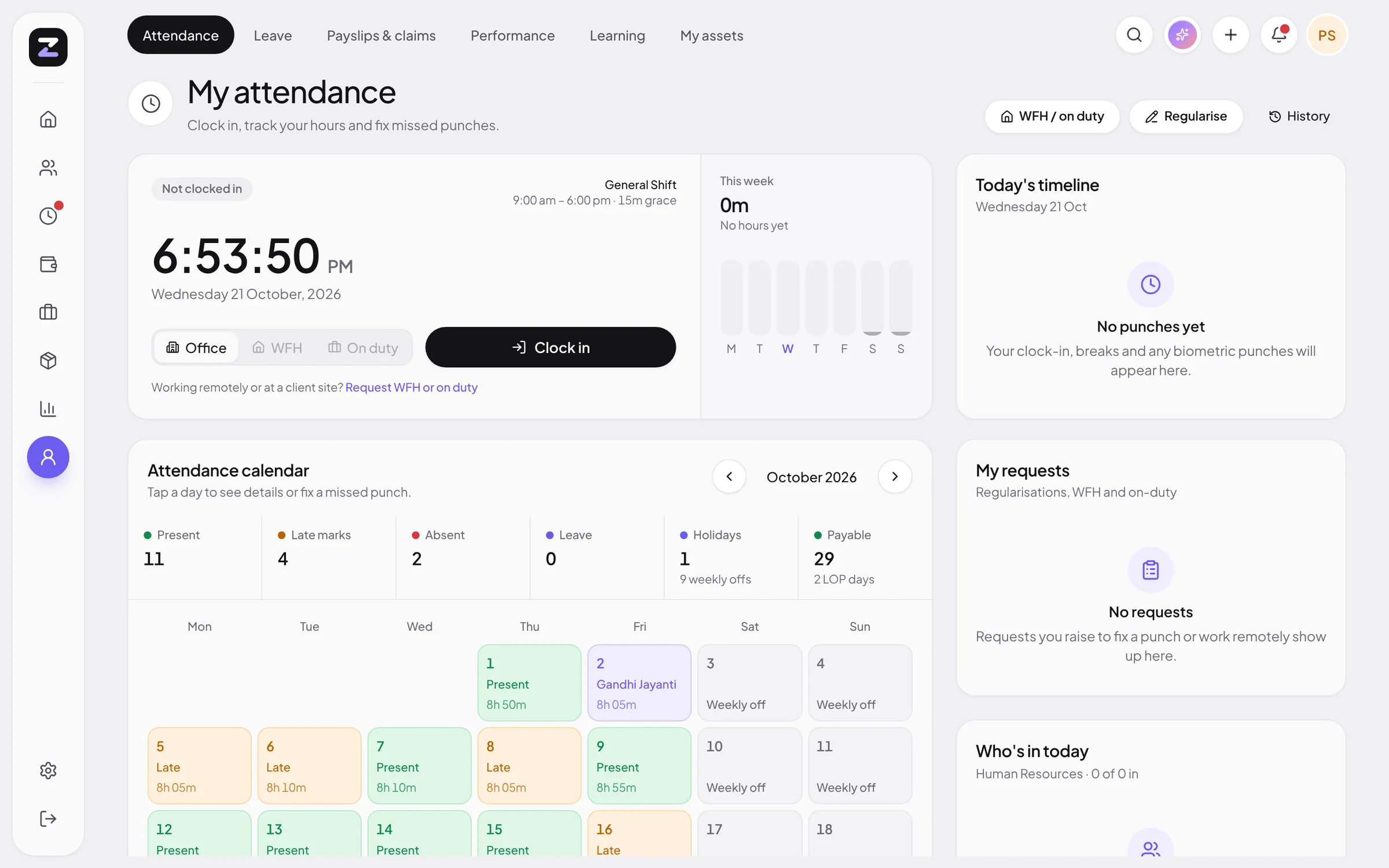
Task: Open attendance History
Action: (1299, 116)
